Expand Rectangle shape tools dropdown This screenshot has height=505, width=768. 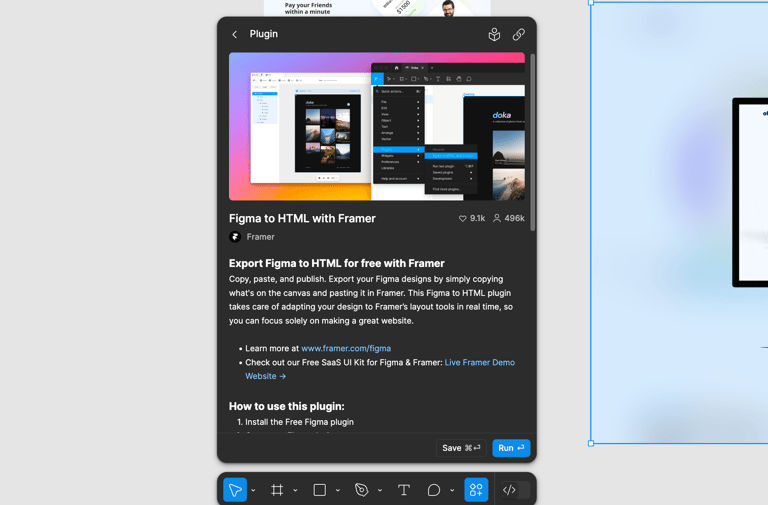click(338, 490)
